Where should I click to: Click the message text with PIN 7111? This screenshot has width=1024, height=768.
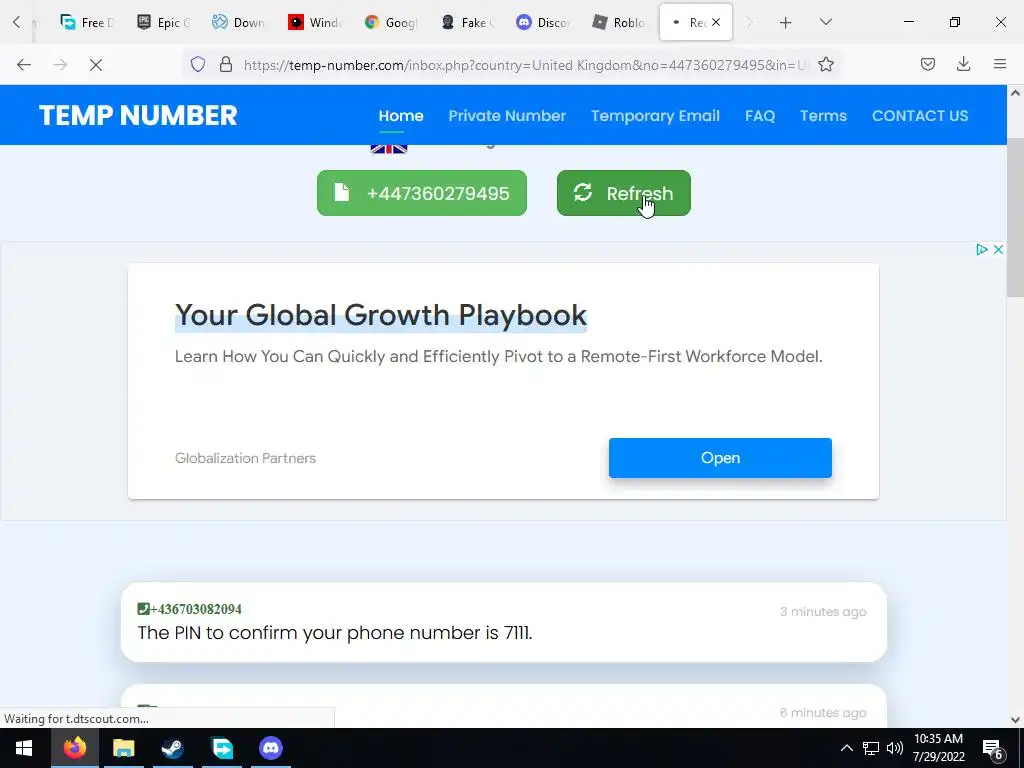(x=334, y=633)
